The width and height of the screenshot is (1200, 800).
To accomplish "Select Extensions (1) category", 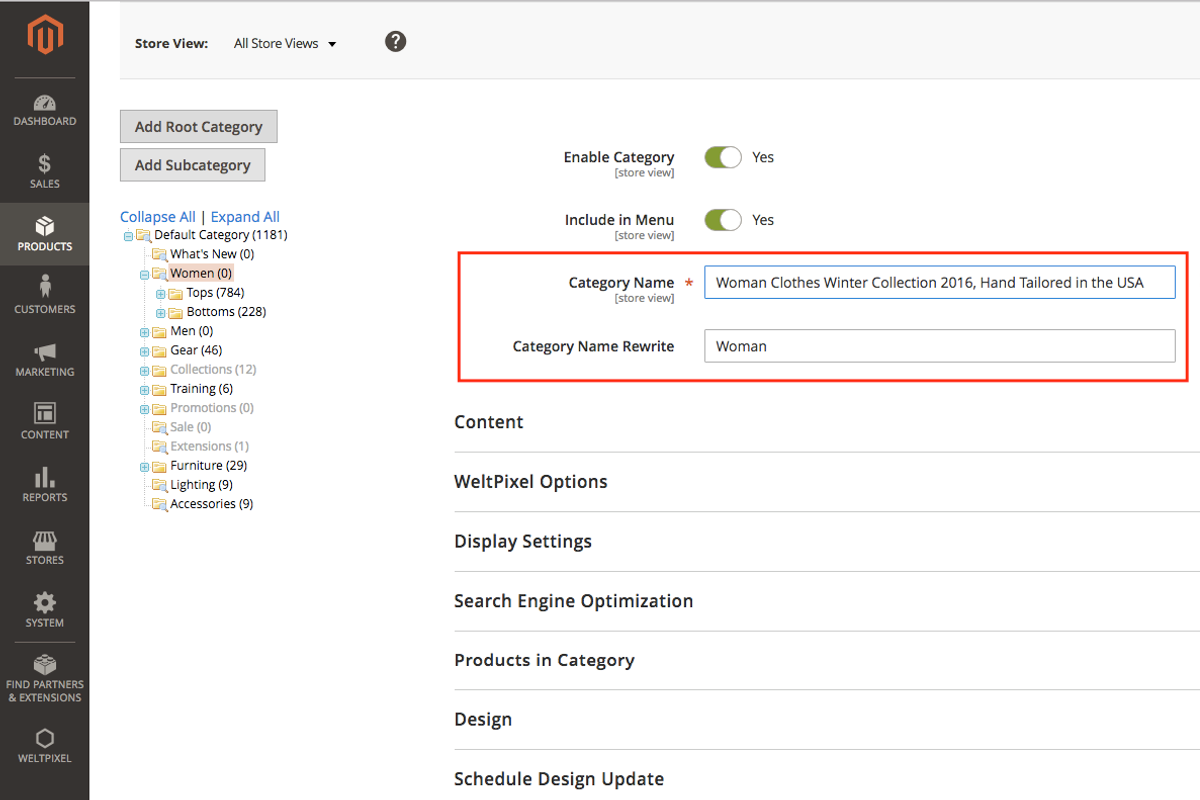I will pyautogui.click(x=209, y=446).
